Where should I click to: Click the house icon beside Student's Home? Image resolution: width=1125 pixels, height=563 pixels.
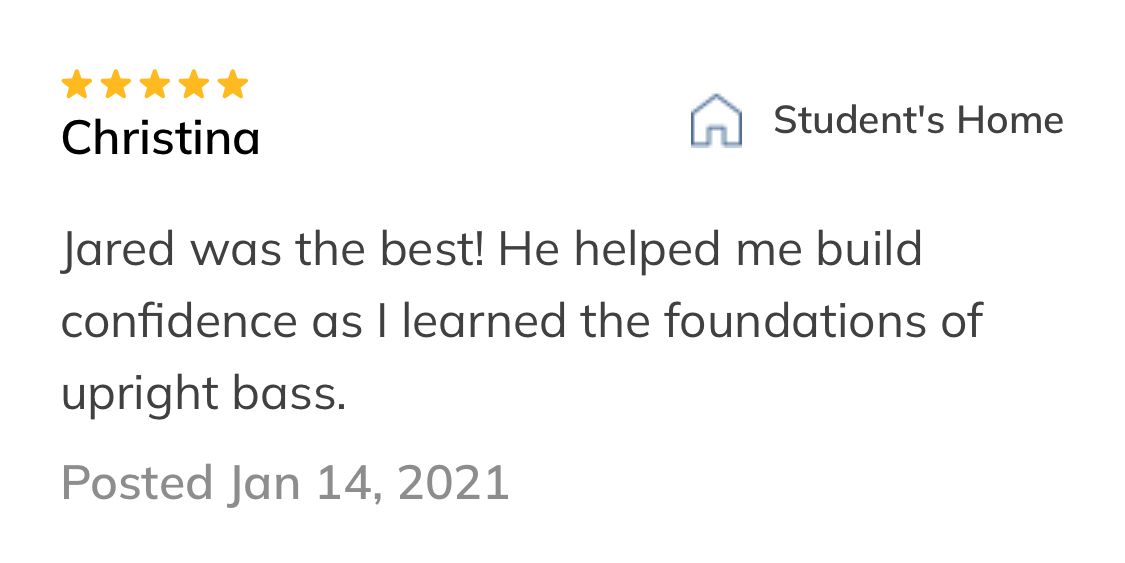716,121
